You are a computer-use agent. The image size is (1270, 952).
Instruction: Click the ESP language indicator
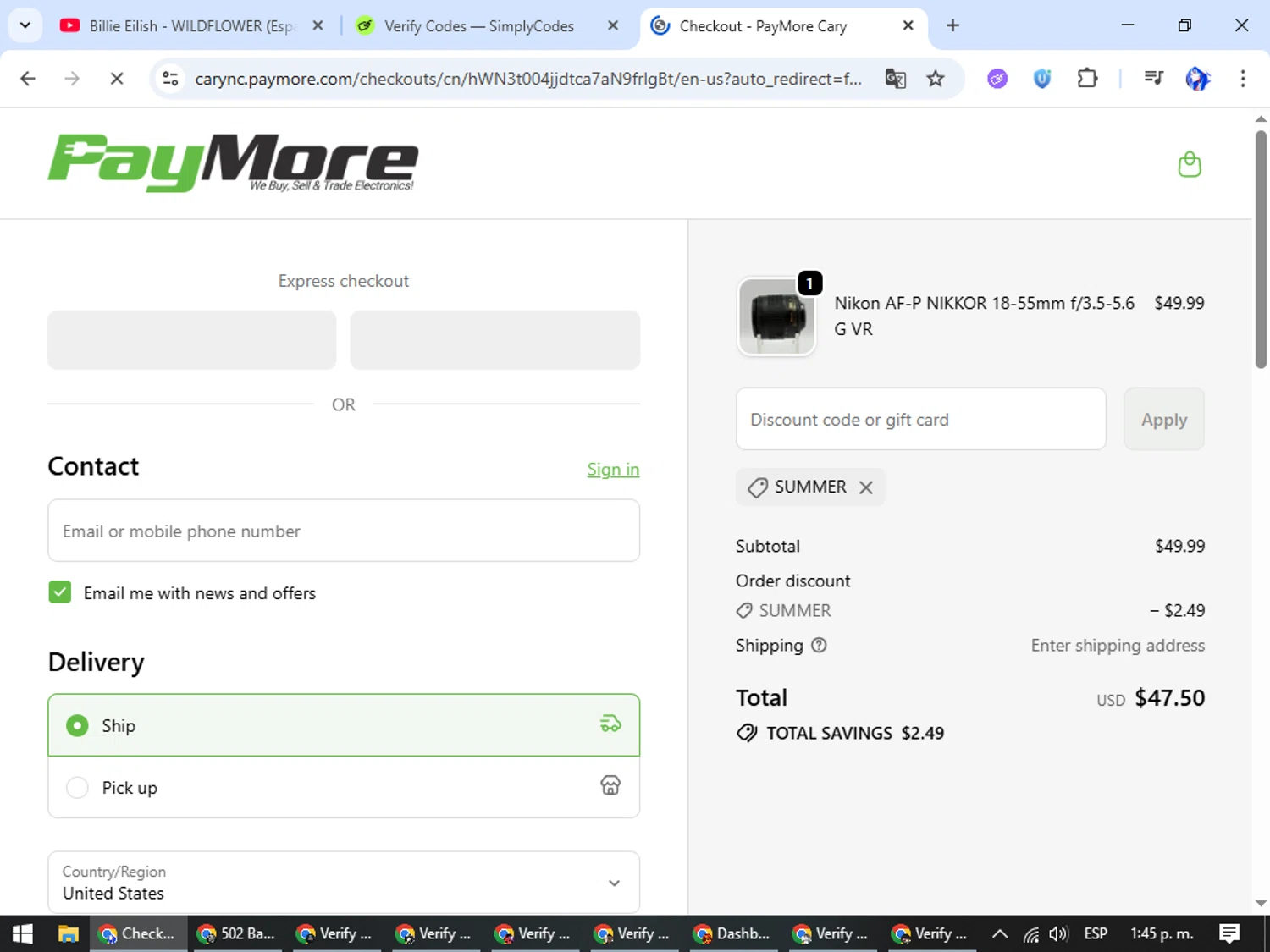click(x=1096, y=933)
